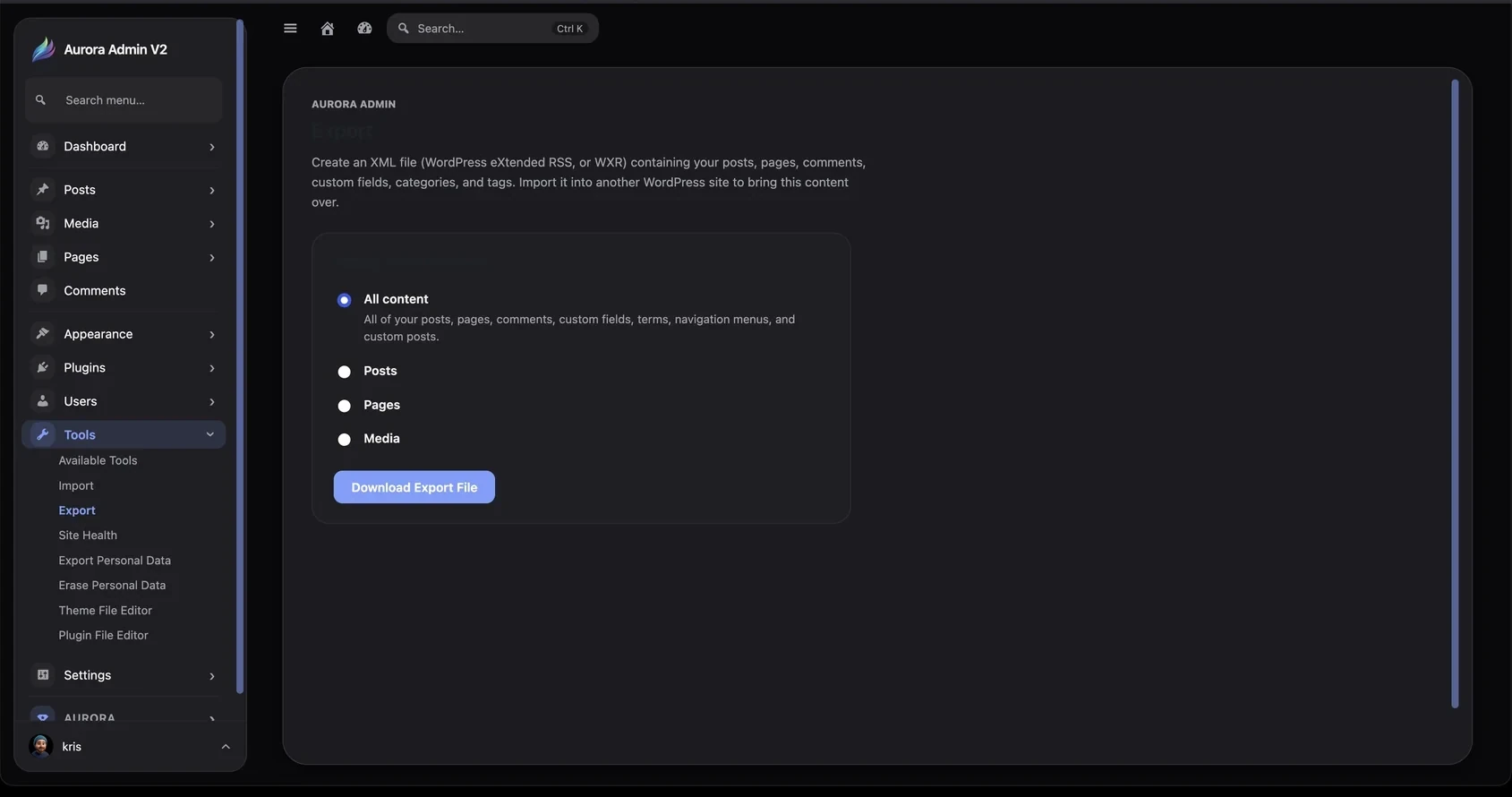1512x797 pixels.
Task: Expand the Pages menu chevron in sidebar
Action: coord(212,258)
